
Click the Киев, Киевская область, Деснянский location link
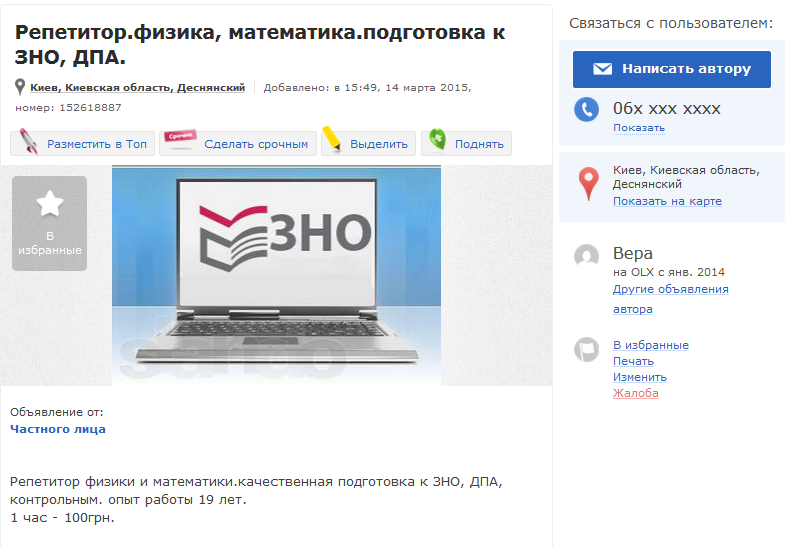[137, 88]
